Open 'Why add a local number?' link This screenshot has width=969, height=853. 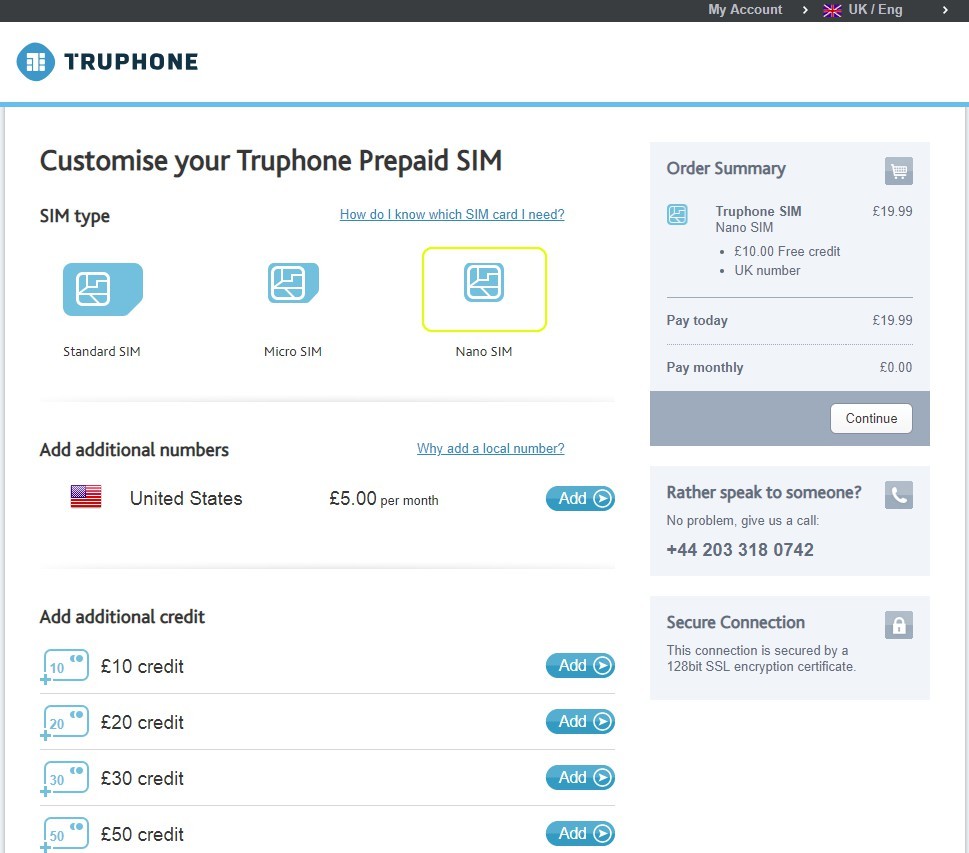491,448
